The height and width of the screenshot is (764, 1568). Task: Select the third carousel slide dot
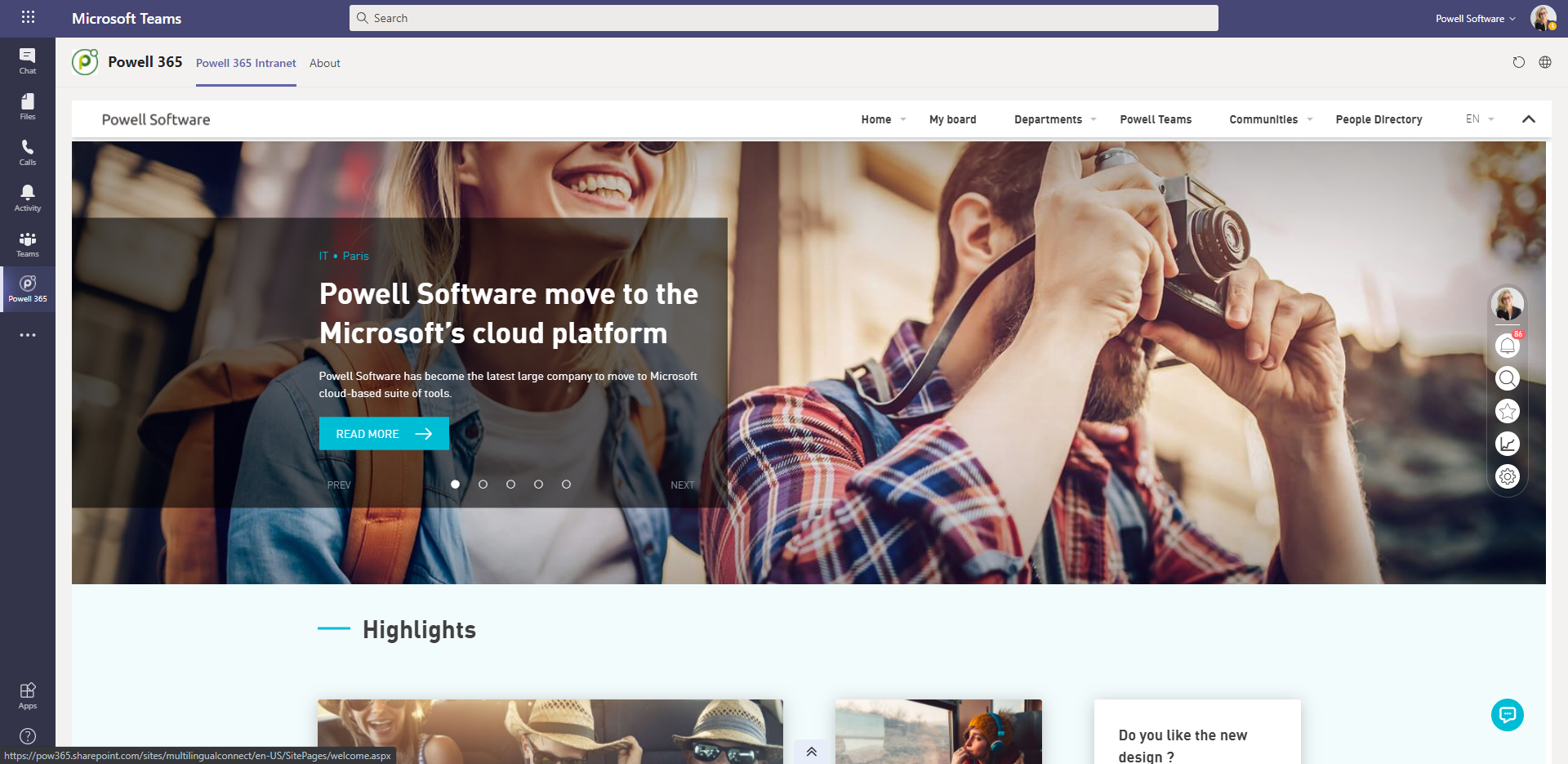(x=510, y=485)
